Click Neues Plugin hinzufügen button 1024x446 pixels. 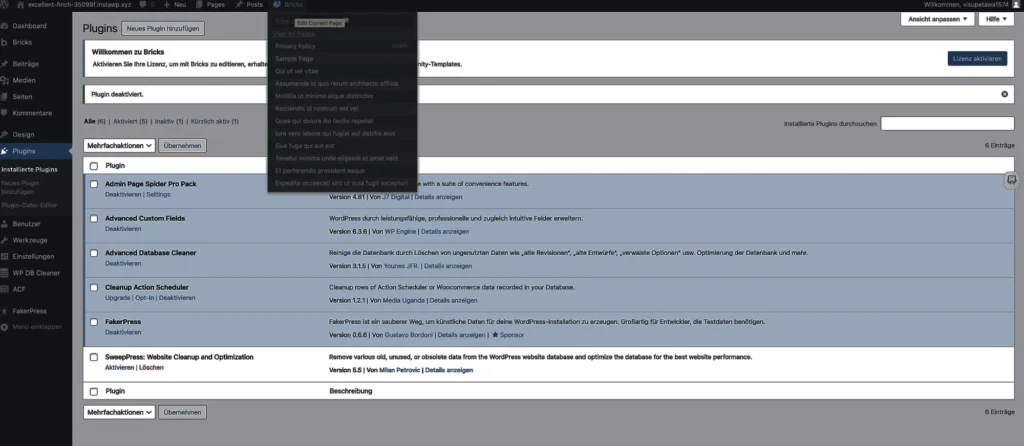[x=163, y=29]
